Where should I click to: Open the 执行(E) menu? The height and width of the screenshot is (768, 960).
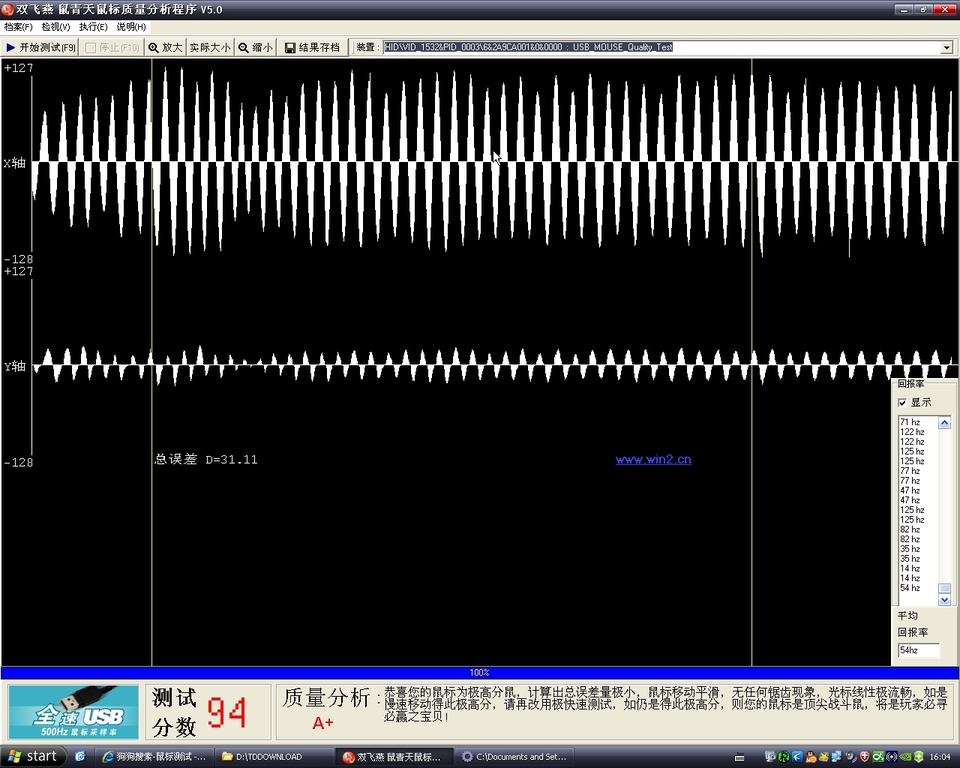tap(93, 27)
